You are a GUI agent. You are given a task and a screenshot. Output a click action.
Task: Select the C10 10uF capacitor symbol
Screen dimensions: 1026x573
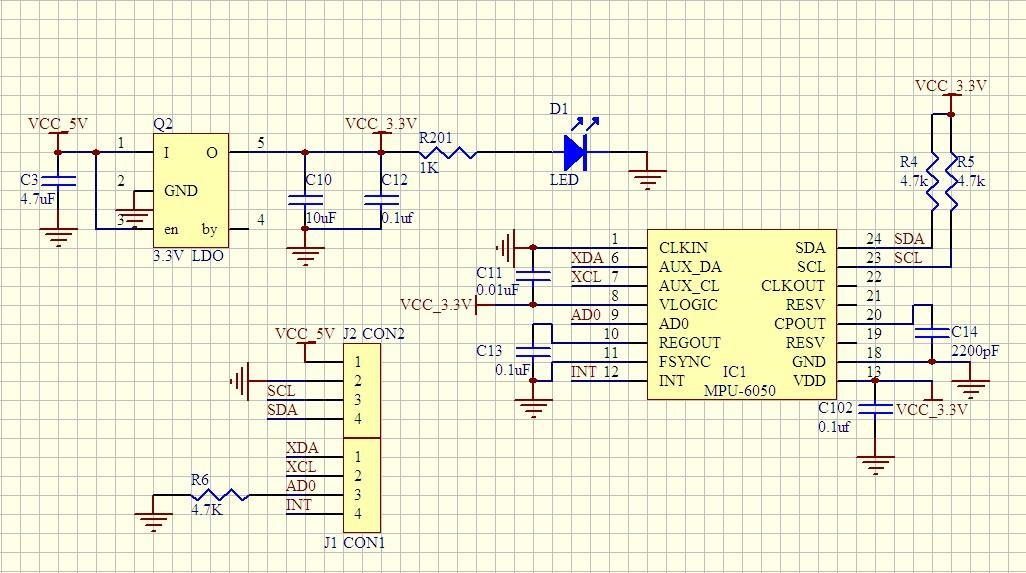tap(305, 200)
